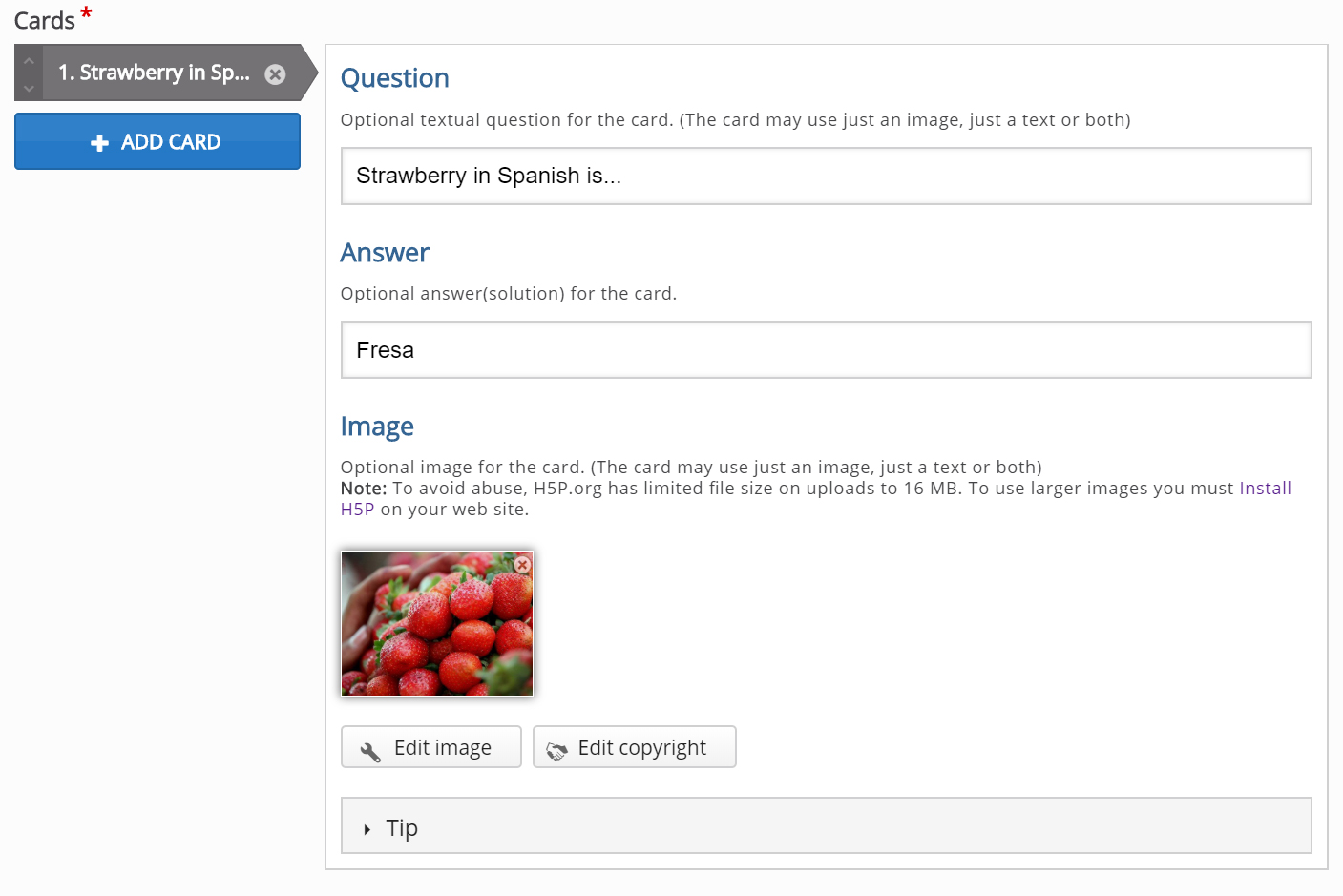Expand the Tip section bar
Screen dimensions: 1343x896
pos(827,825)
